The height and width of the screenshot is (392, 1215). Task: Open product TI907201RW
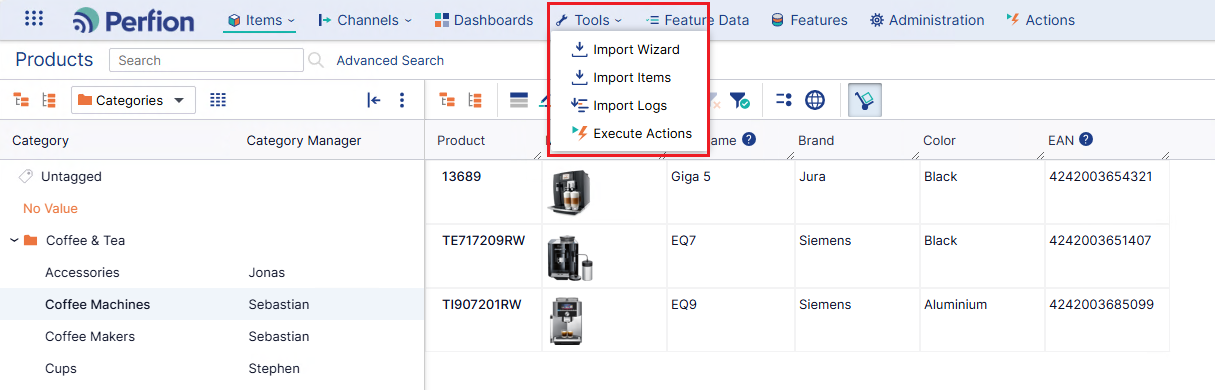coord(482,305)
